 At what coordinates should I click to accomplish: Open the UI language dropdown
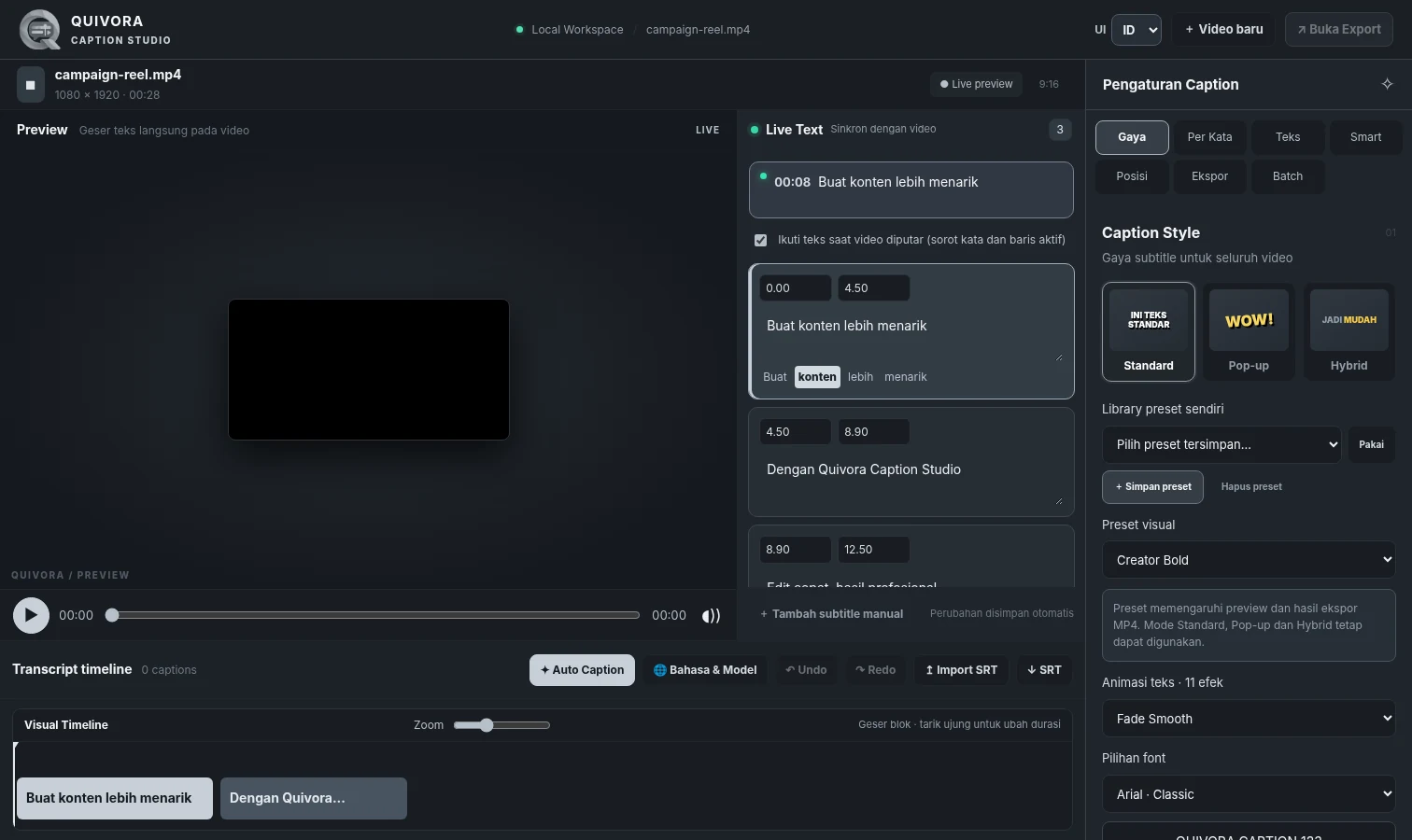[1137, 30]
